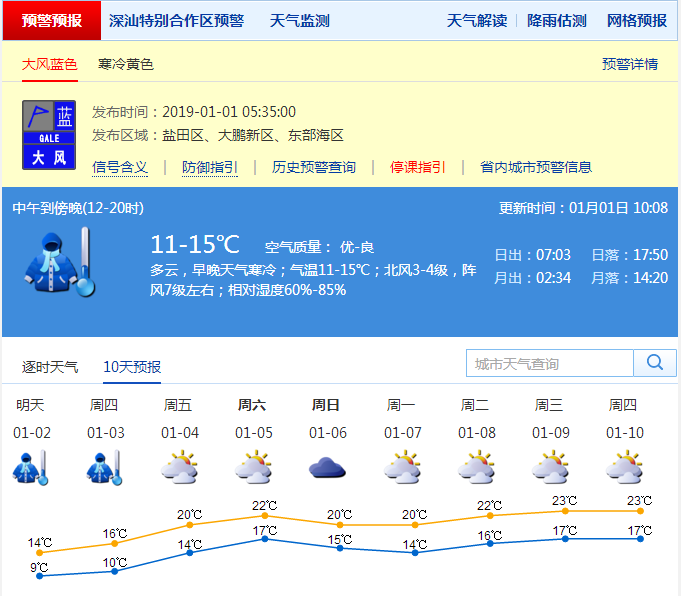681x596 pixels.
Task: Click the 01-10 partly cloudy icon
Action: (623, 467)
